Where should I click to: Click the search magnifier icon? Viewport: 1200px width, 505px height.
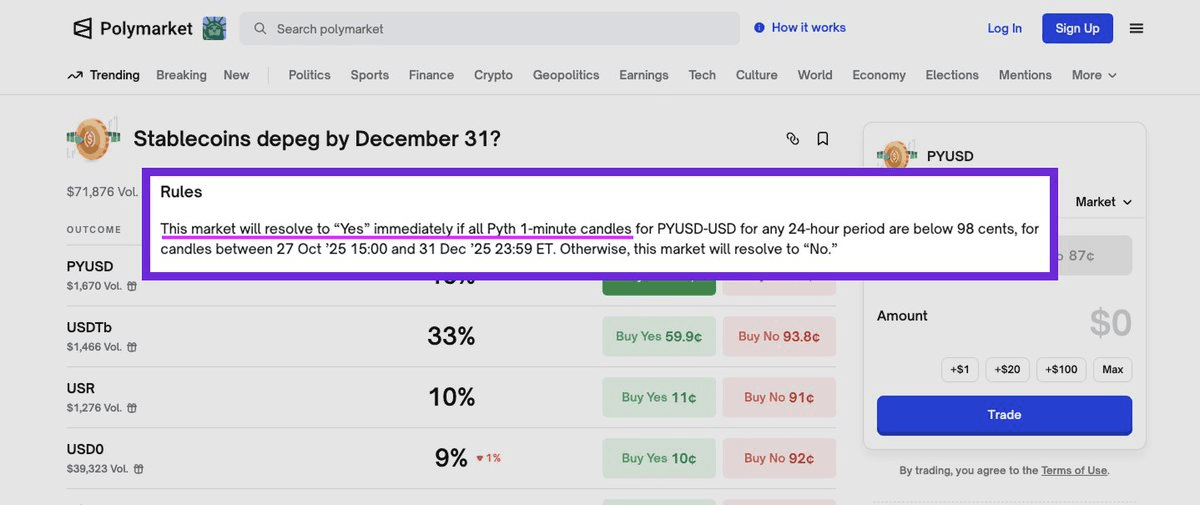click(260, 28)
